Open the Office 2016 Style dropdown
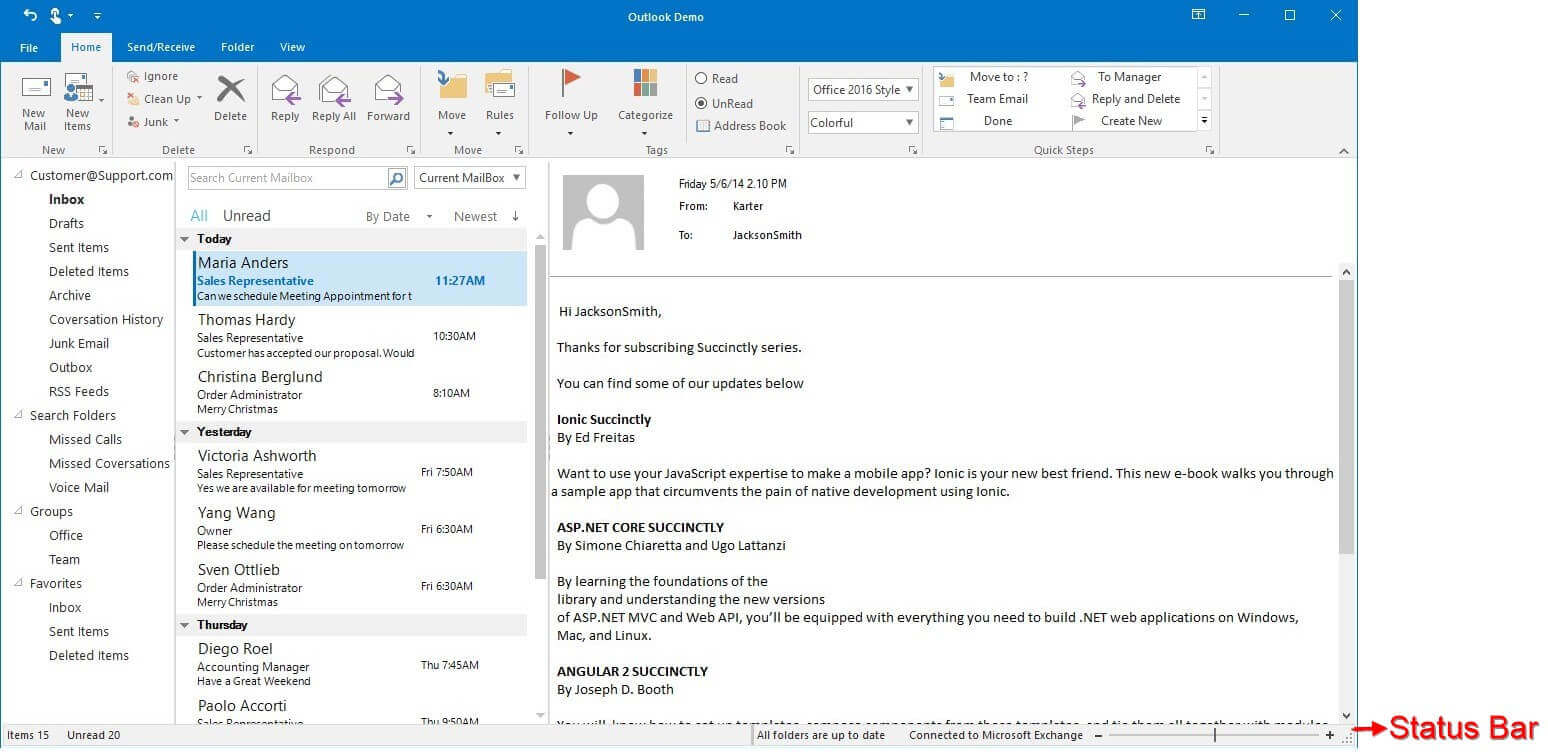This screenshot has height=754, width=1548. pos(862,90)
